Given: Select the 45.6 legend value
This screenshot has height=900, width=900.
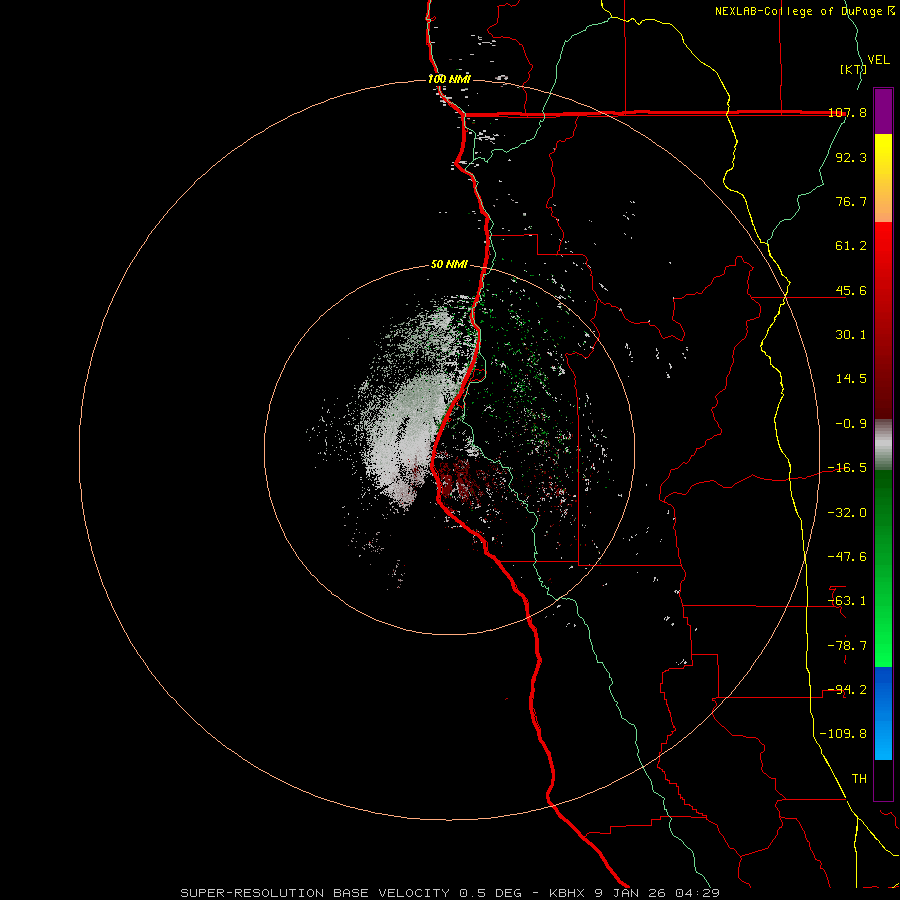Looking at the screenshot, I should (x=851, y=290).
